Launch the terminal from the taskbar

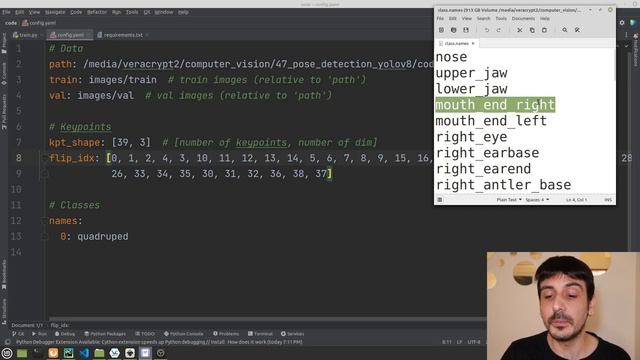(x=38, y=353)
